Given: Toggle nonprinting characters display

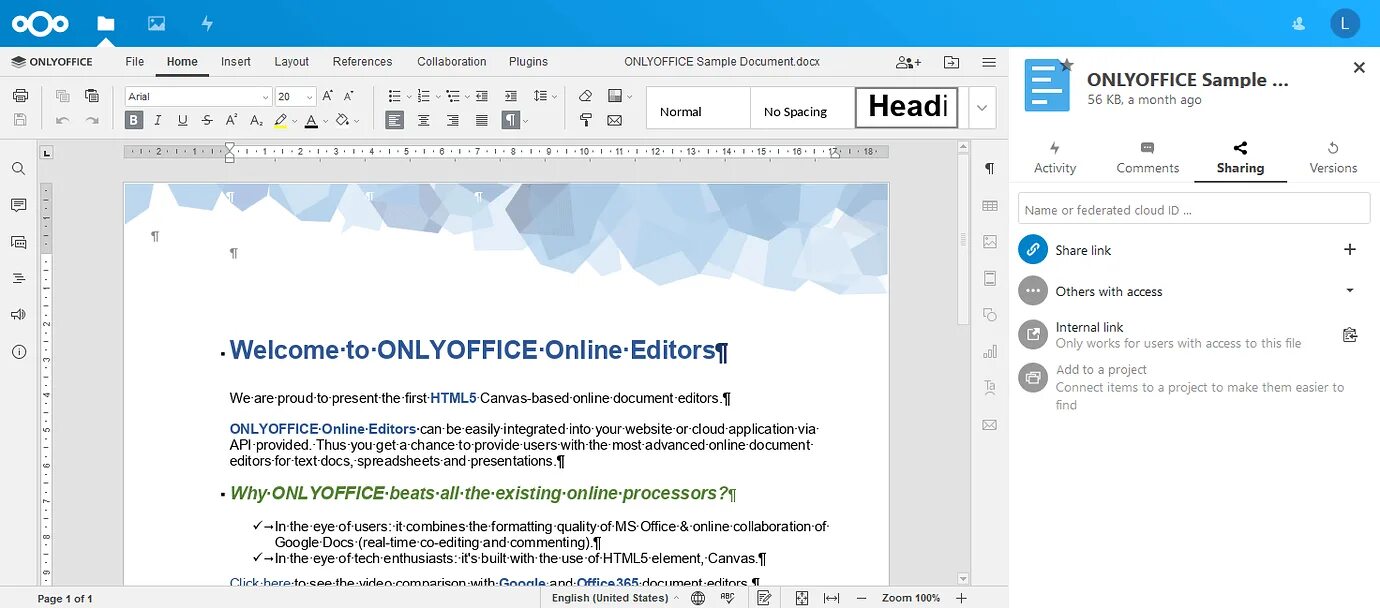Looking at the screenshot, I should click(x=510, y=120).
